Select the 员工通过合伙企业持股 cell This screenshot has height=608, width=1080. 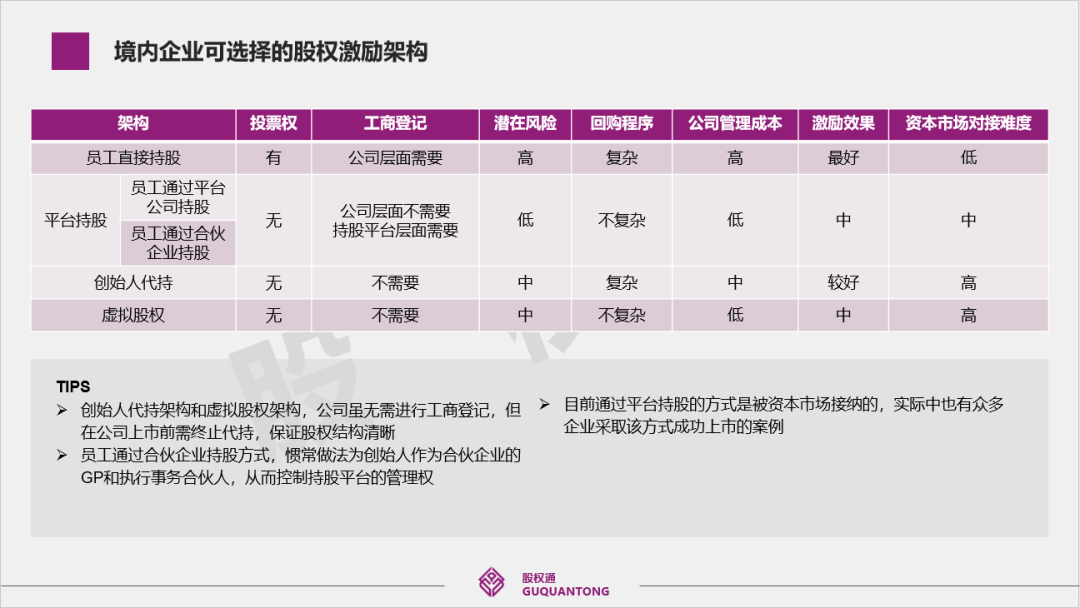tap(178, 243)
